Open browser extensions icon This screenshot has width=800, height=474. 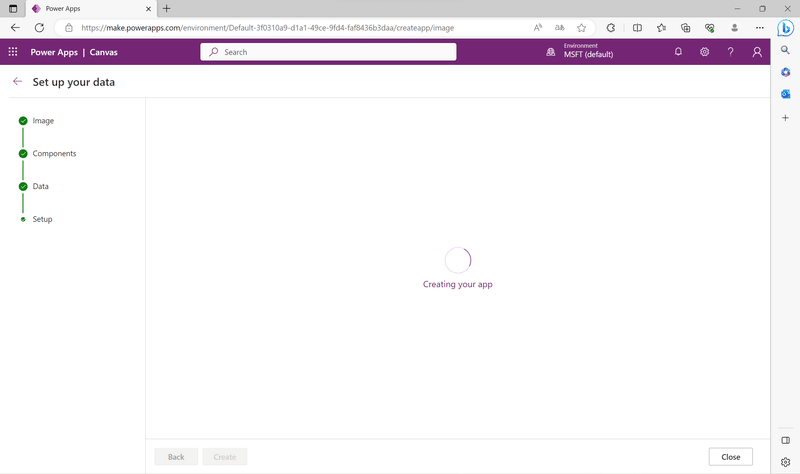[x=611, y=28]
